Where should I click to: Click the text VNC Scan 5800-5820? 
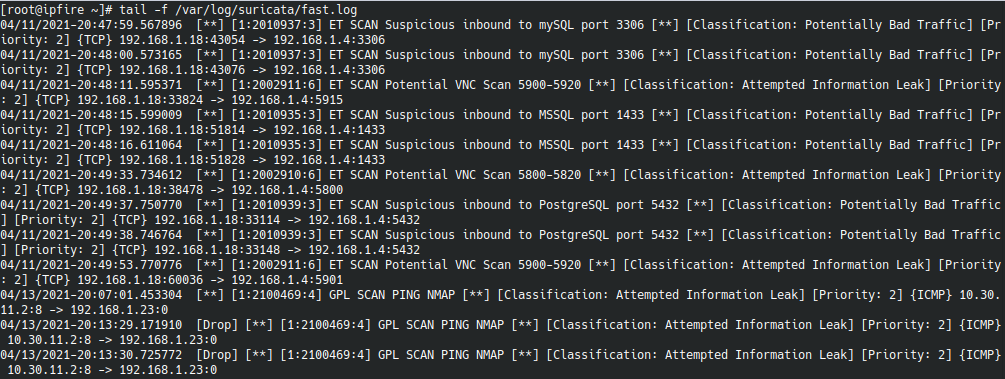518,174
